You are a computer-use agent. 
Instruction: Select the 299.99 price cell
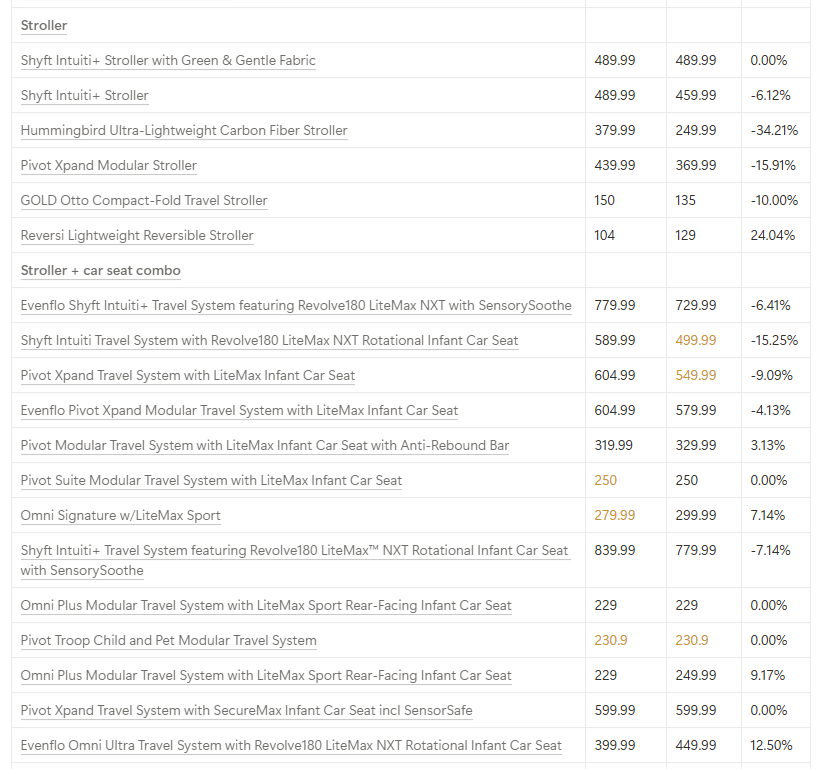(696, 516)
